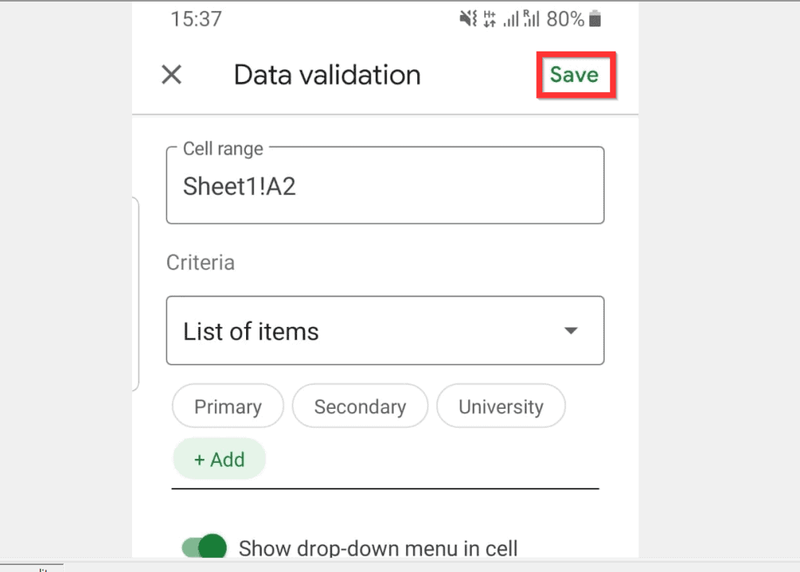This screenshot has width=800, height=572.
Task: Tap the 15:37 clock in status bar
Action: (196, 19)
